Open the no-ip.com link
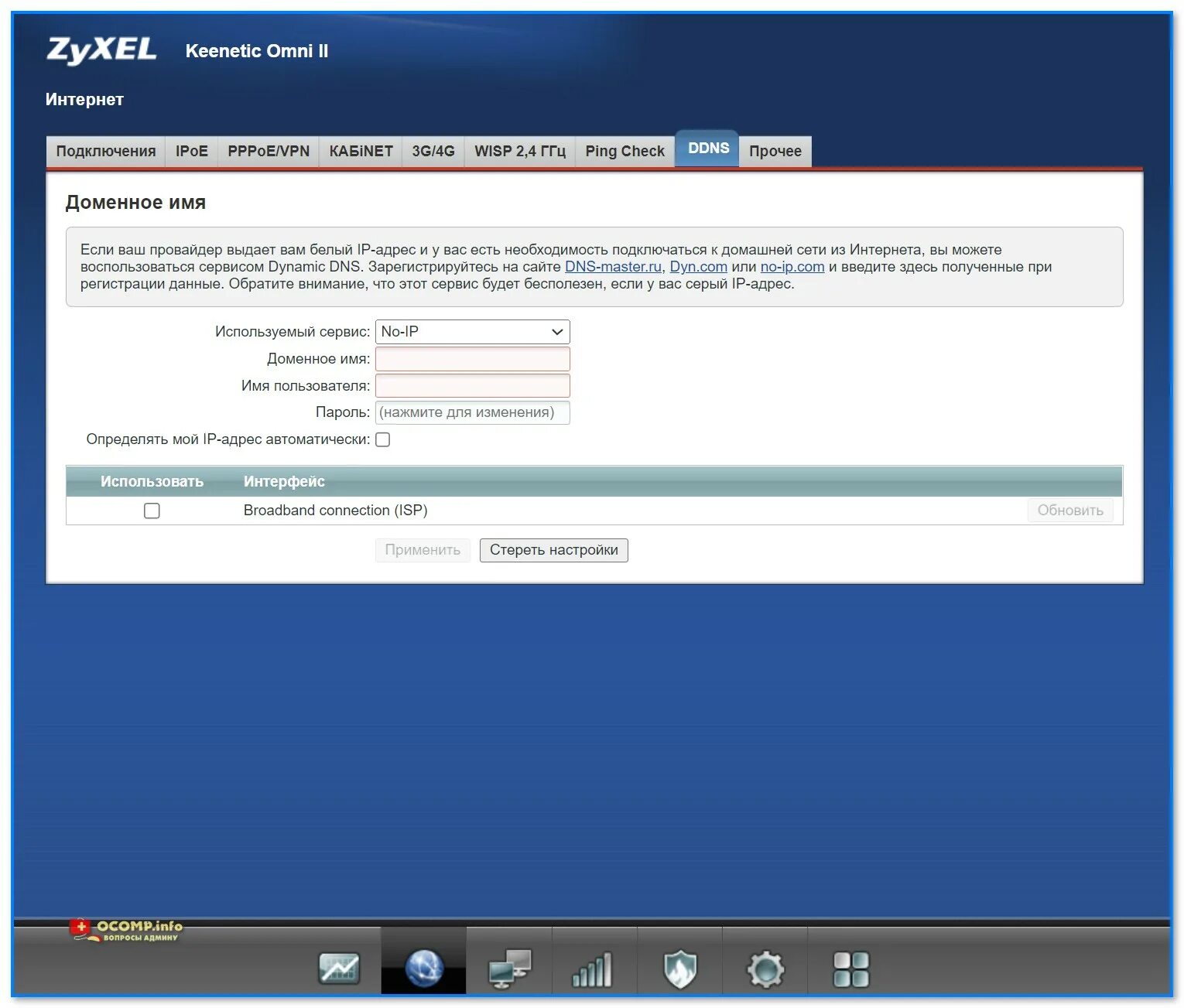 (x=792, y=267)
